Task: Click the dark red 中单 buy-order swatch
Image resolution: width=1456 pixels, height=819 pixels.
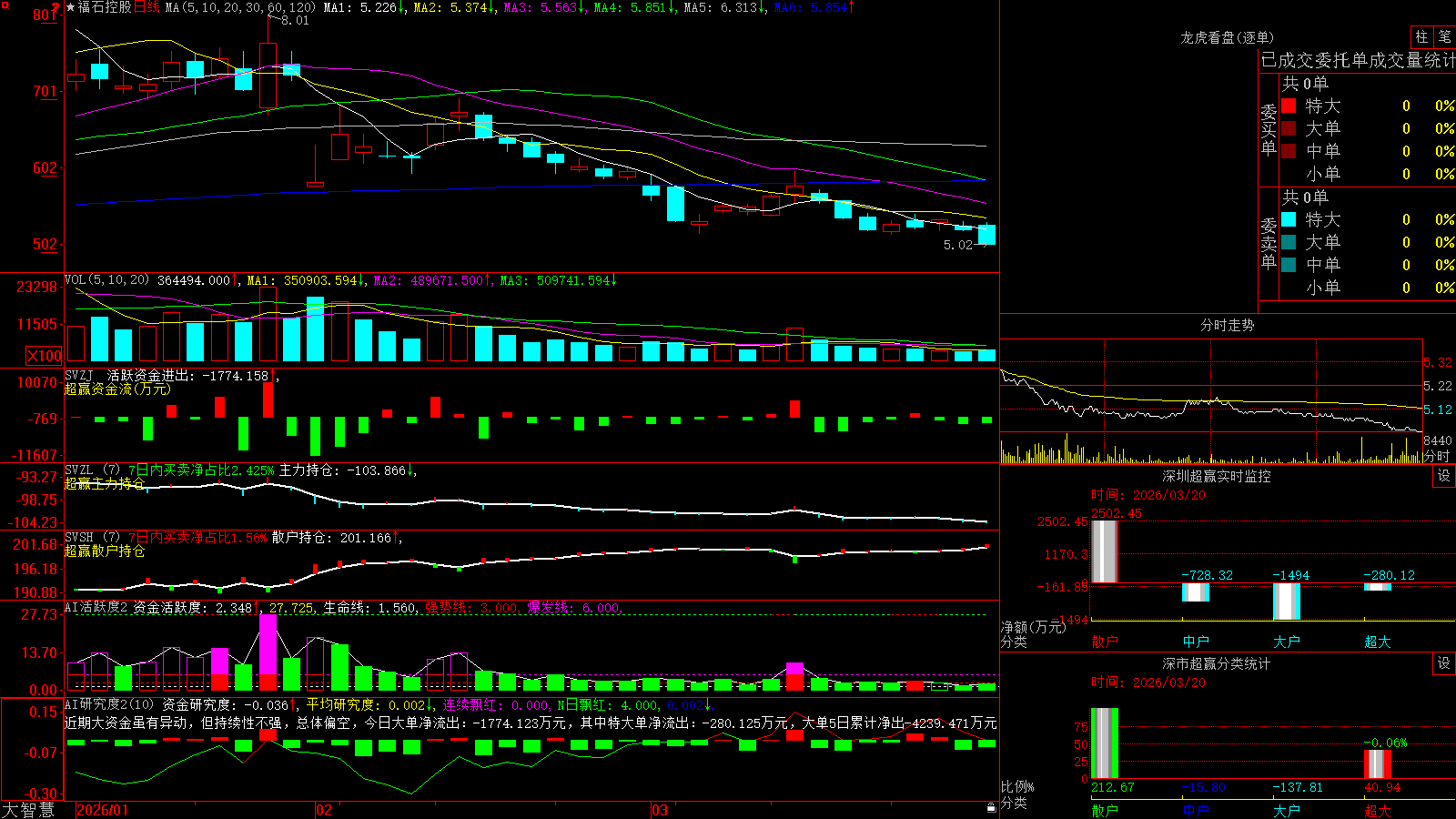Action: (1289, 151)
